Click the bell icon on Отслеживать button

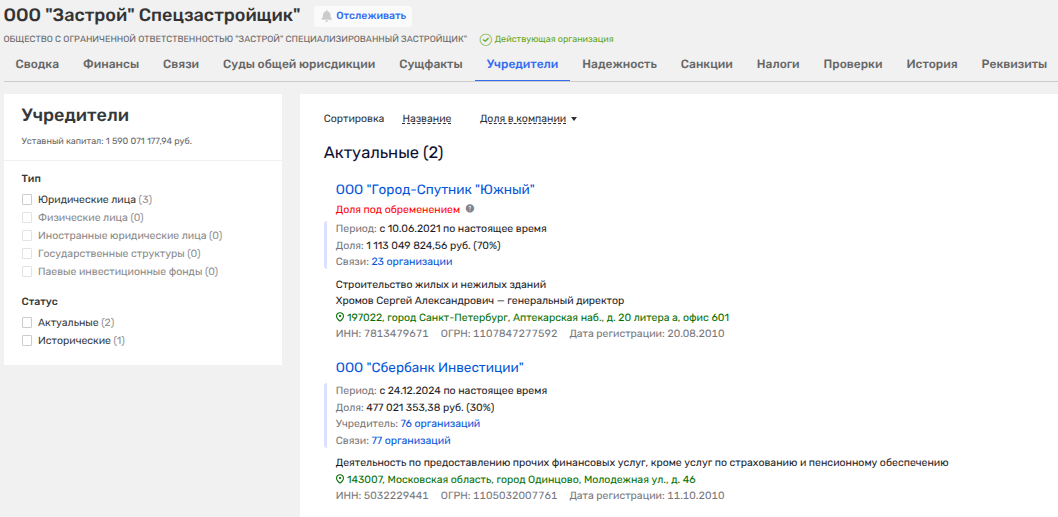326,16
